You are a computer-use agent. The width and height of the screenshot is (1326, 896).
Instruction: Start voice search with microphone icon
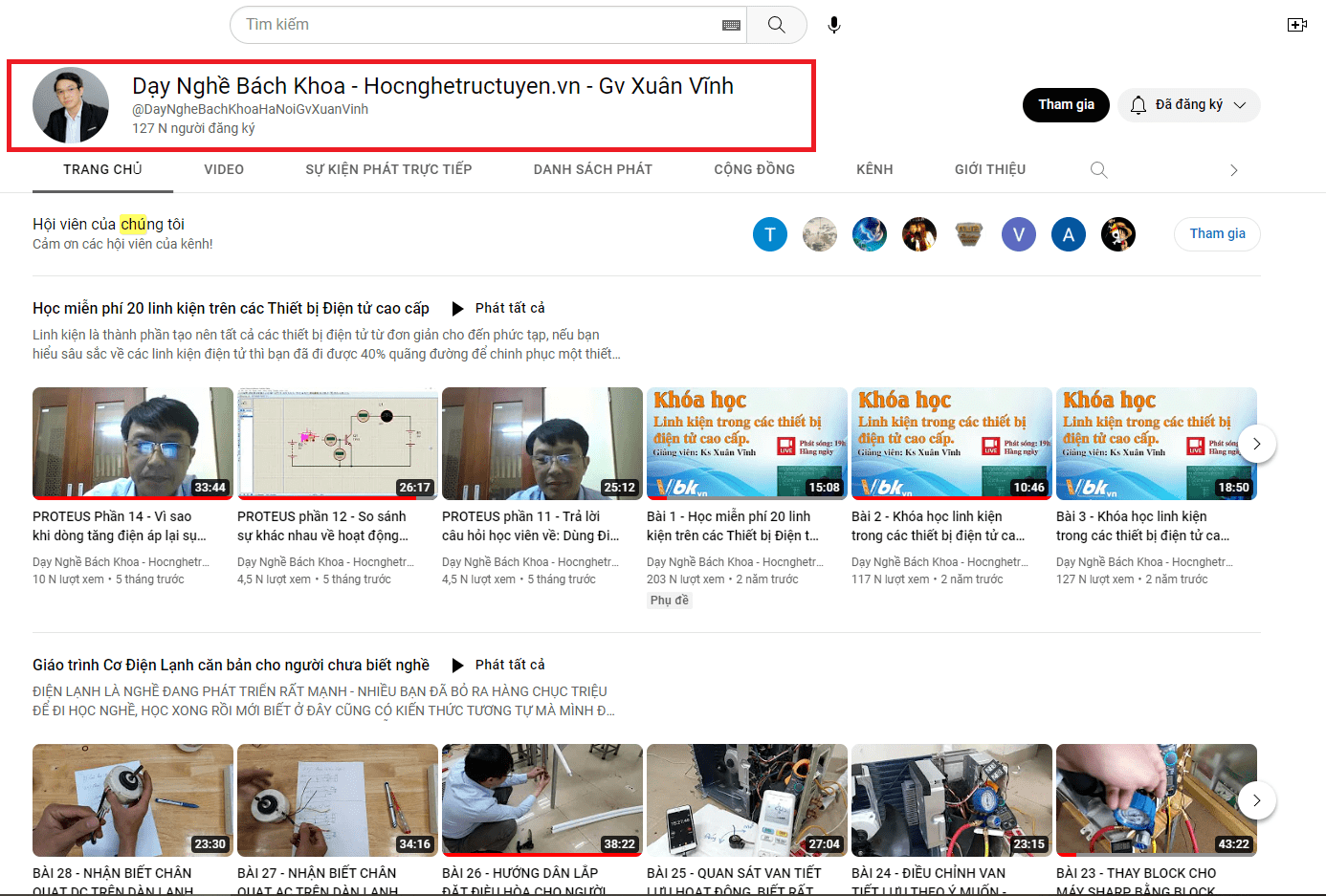click(x=834, y=25)
